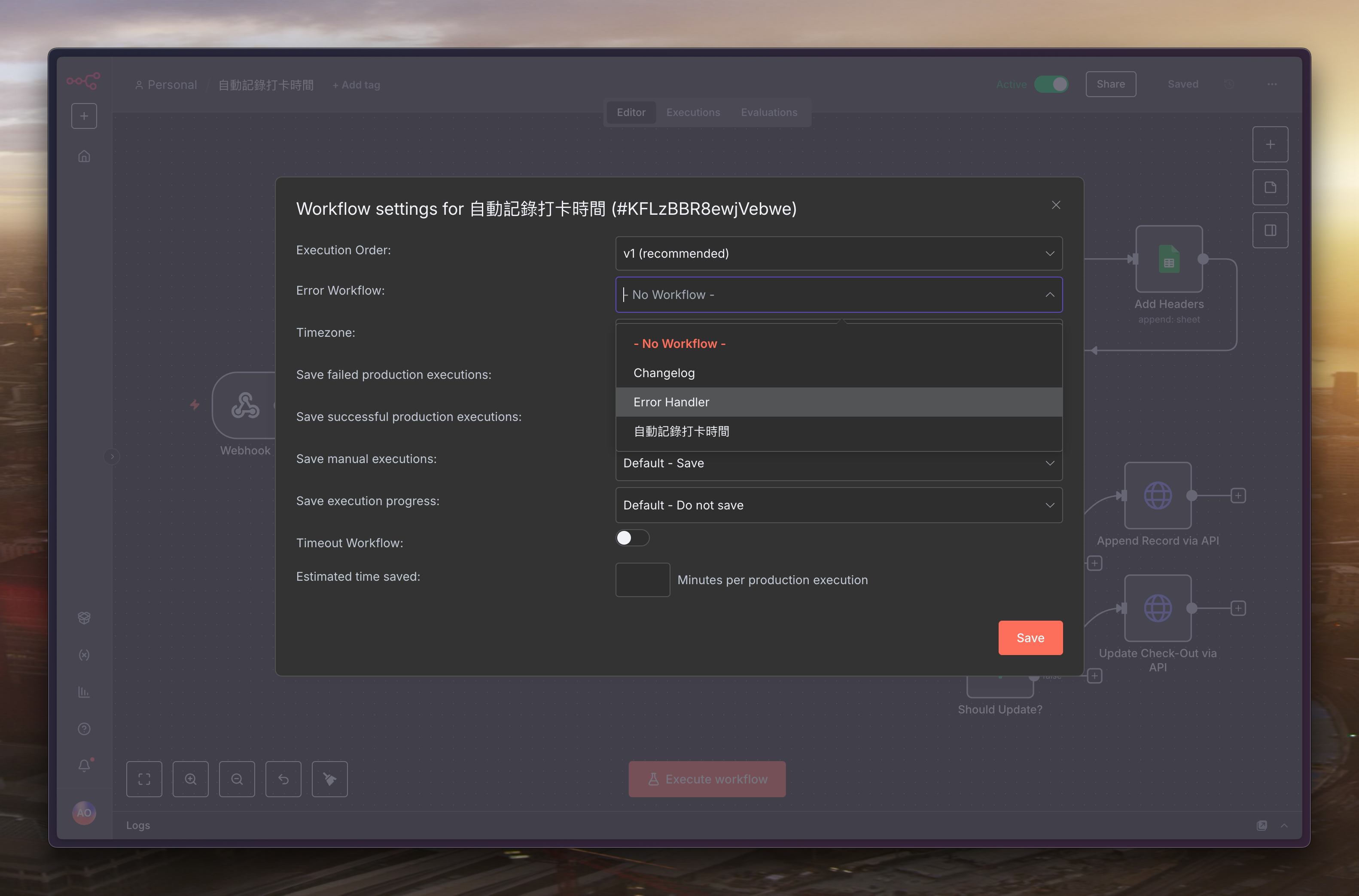This screenshot has height=896, width=1359.
Task: Expand the Execution Order dropdown
Action: click(838, 253)
